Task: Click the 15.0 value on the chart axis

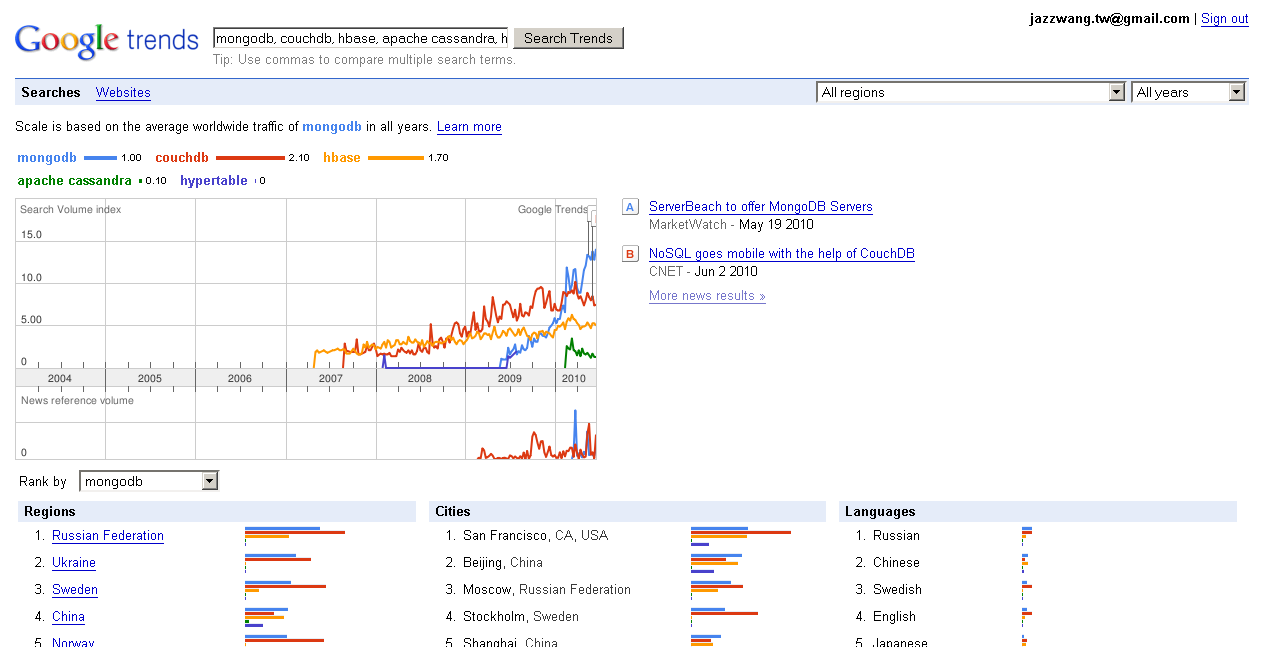Action: click(31, 235)
